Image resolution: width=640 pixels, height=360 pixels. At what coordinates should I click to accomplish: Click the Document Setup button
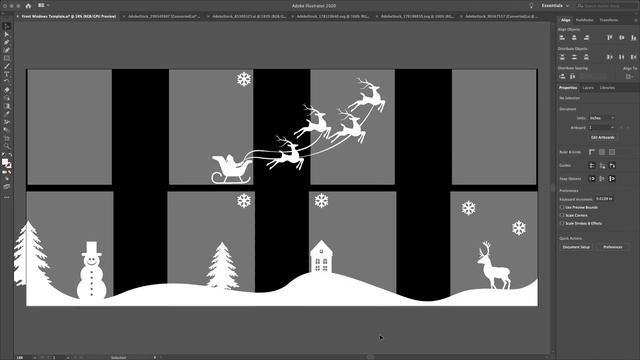click(576, 247)
